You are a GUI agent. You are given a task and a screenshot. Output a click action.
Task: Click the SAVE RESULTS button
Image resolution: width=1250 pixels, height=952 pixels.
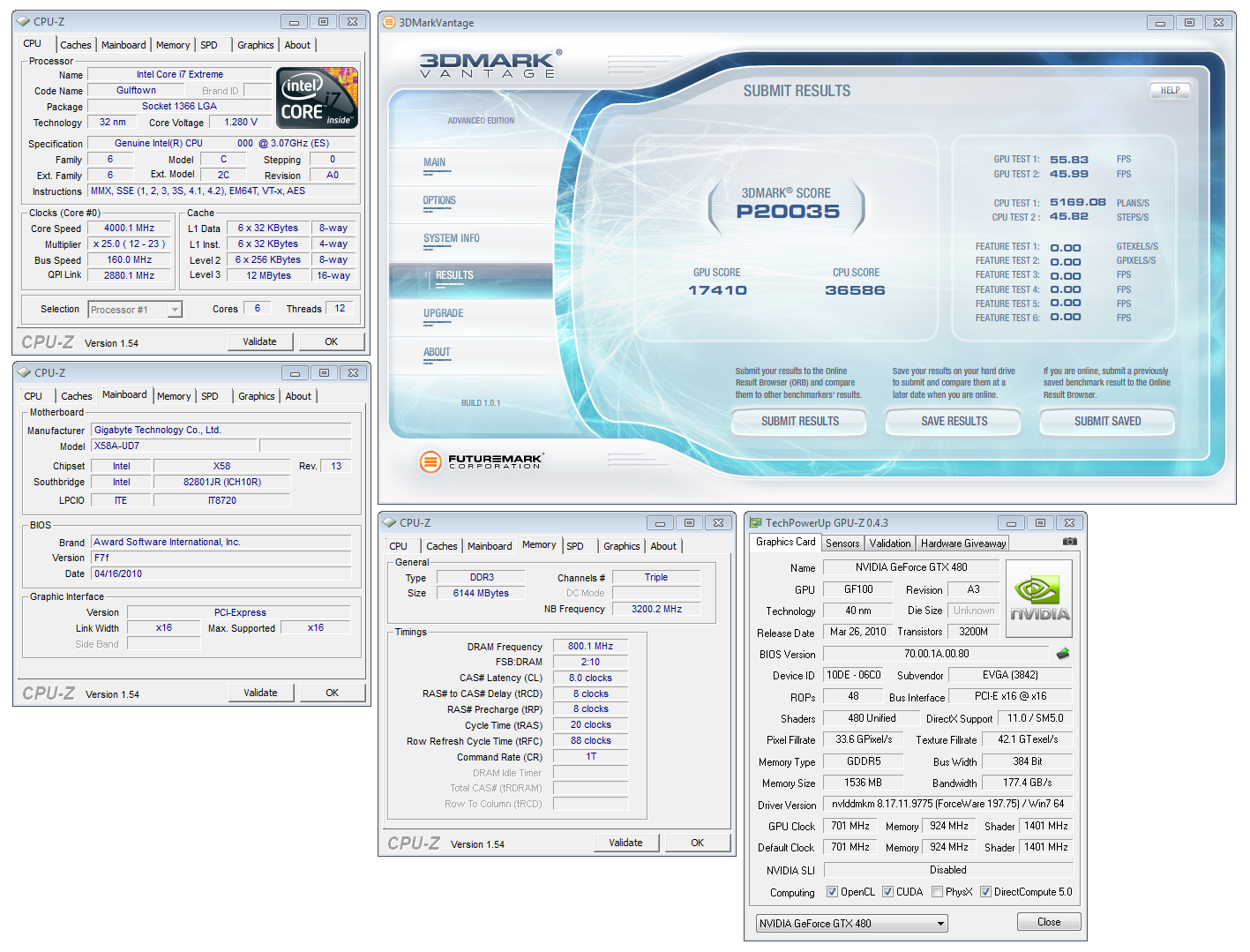click(x=954, y=422)
